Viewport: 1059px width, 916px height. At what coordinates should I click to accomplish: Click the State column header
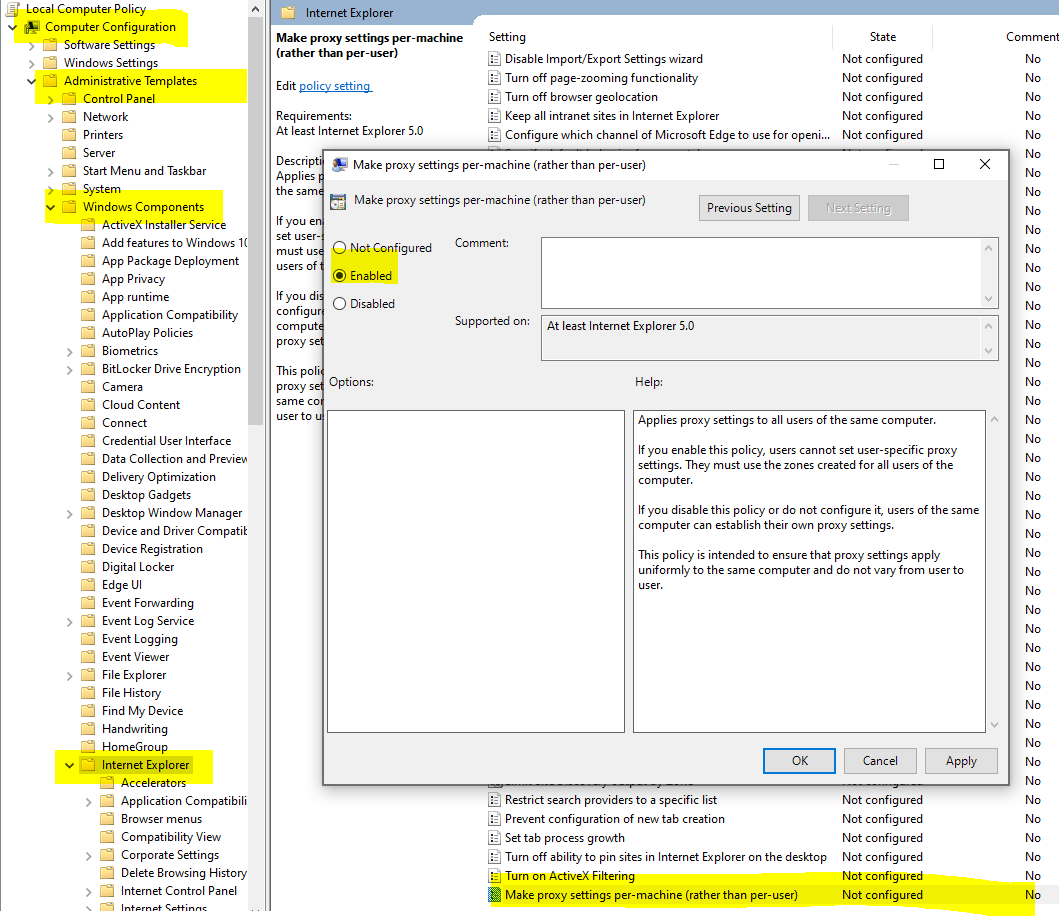[883, 37]
